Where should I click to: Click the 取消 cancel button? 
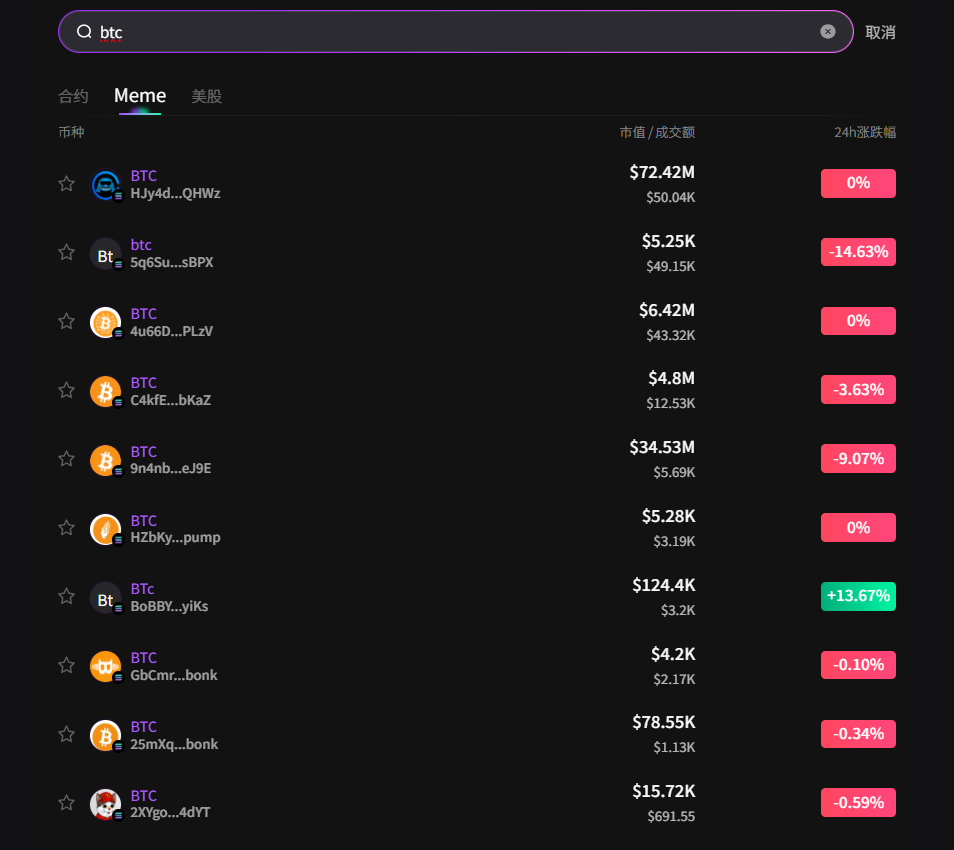coord(880,32)
